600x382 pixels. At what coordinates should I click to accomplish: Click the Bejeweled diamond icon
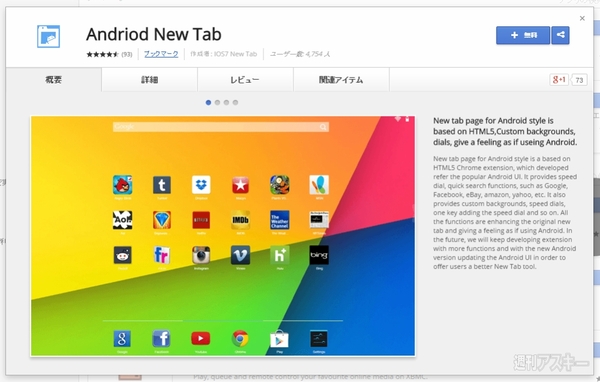(162, 220)
